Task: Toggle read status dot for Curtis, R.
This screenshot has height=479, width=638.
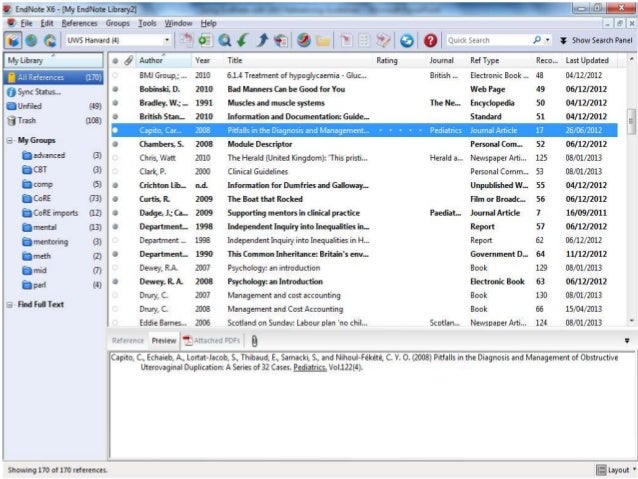Action: click(x=116, y=199)
